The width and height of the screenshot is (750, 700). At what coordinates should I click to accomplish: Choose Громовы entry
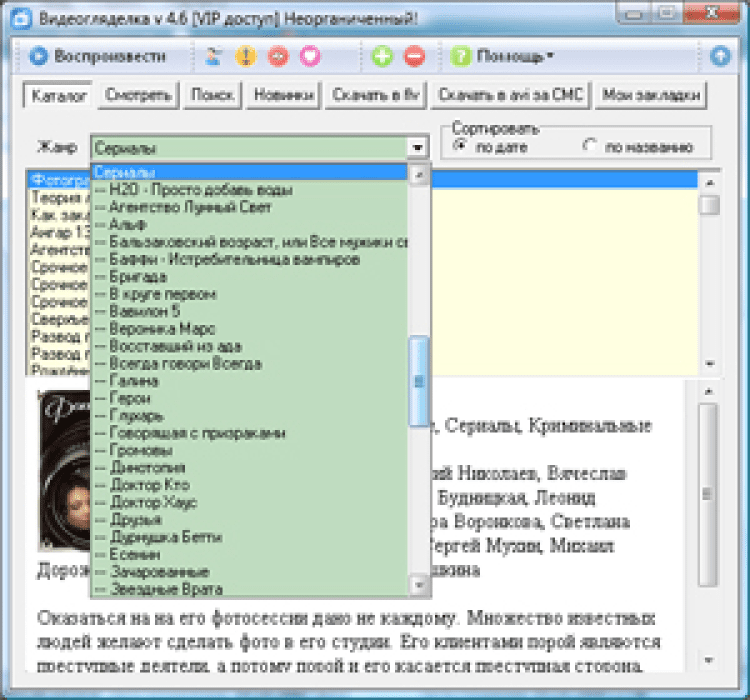pos(249,450)
